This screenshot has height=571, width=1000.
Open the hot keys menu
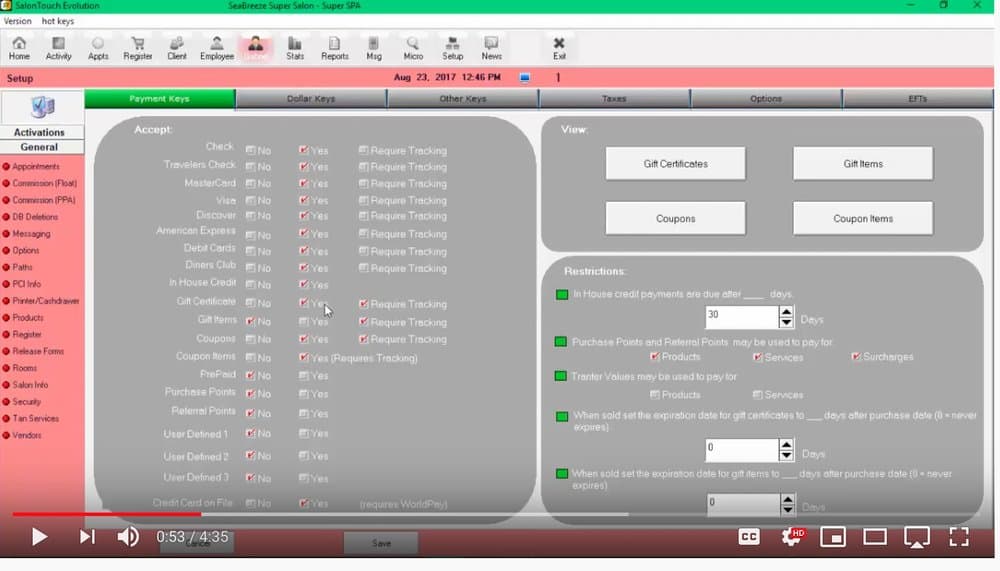click(x=57, y=21)
